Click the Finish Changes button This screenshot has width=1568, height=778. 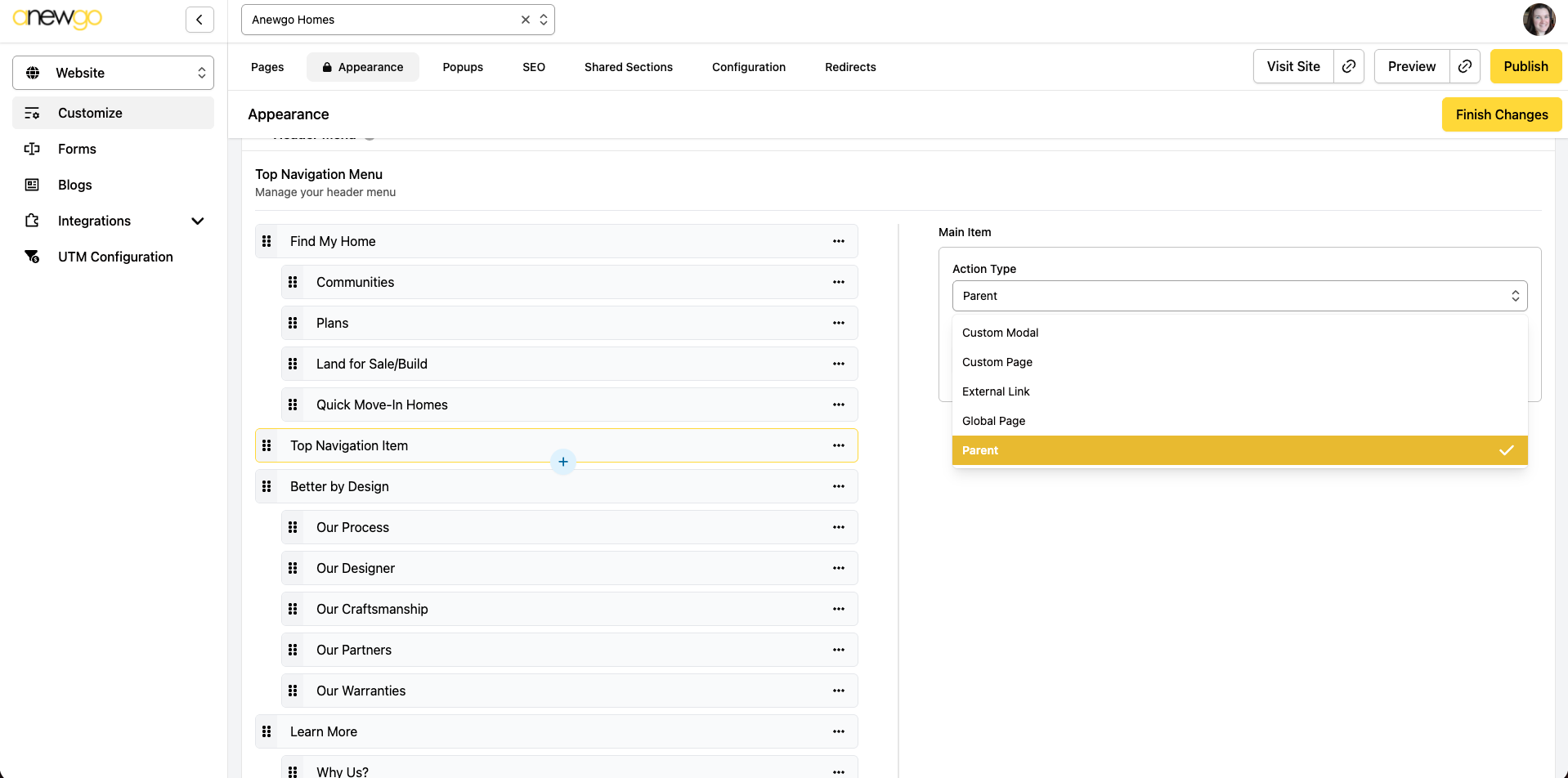[1501, 114]
